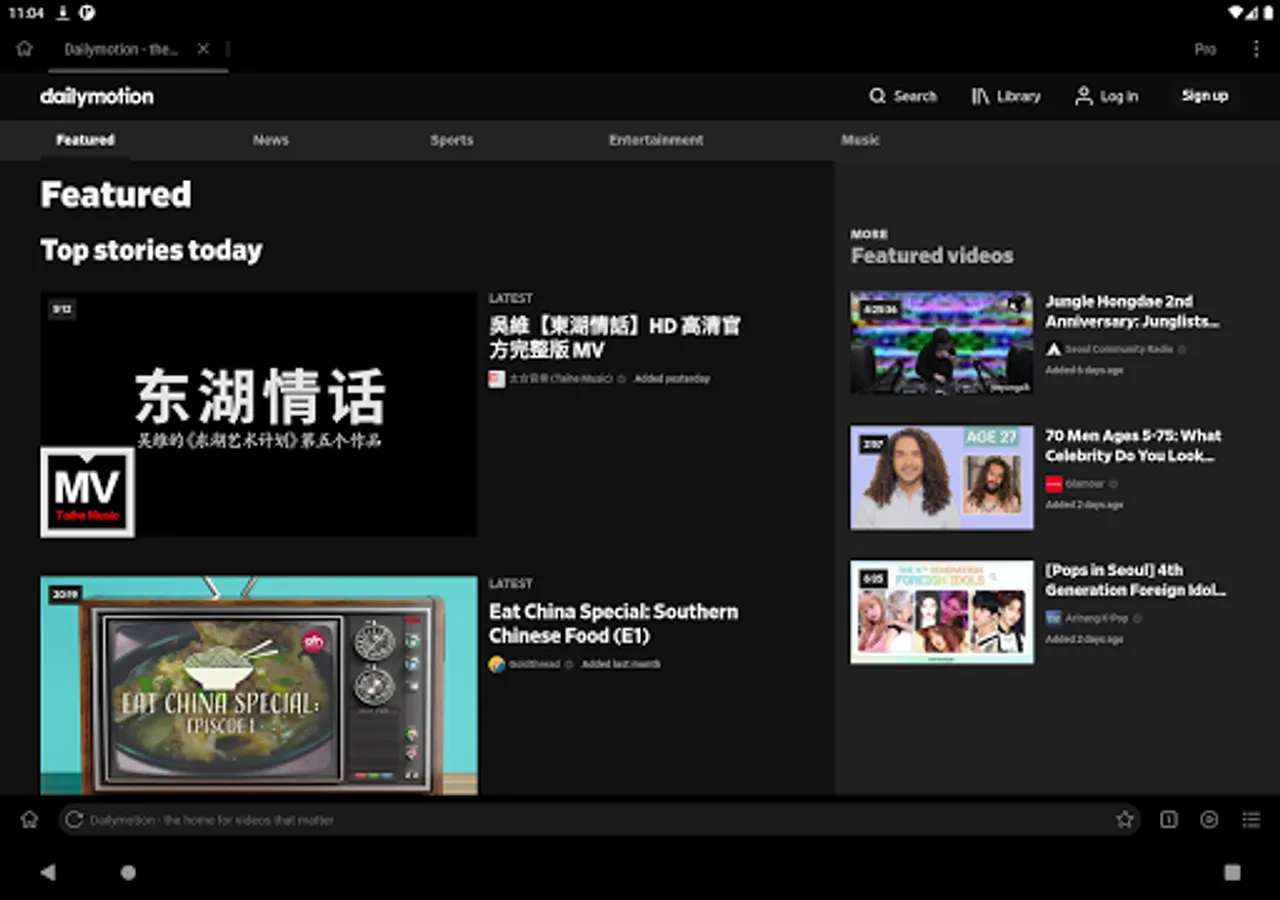Click the circular play icon in bottom toolbar
1280x900 pixels.
pos(1209,820)
